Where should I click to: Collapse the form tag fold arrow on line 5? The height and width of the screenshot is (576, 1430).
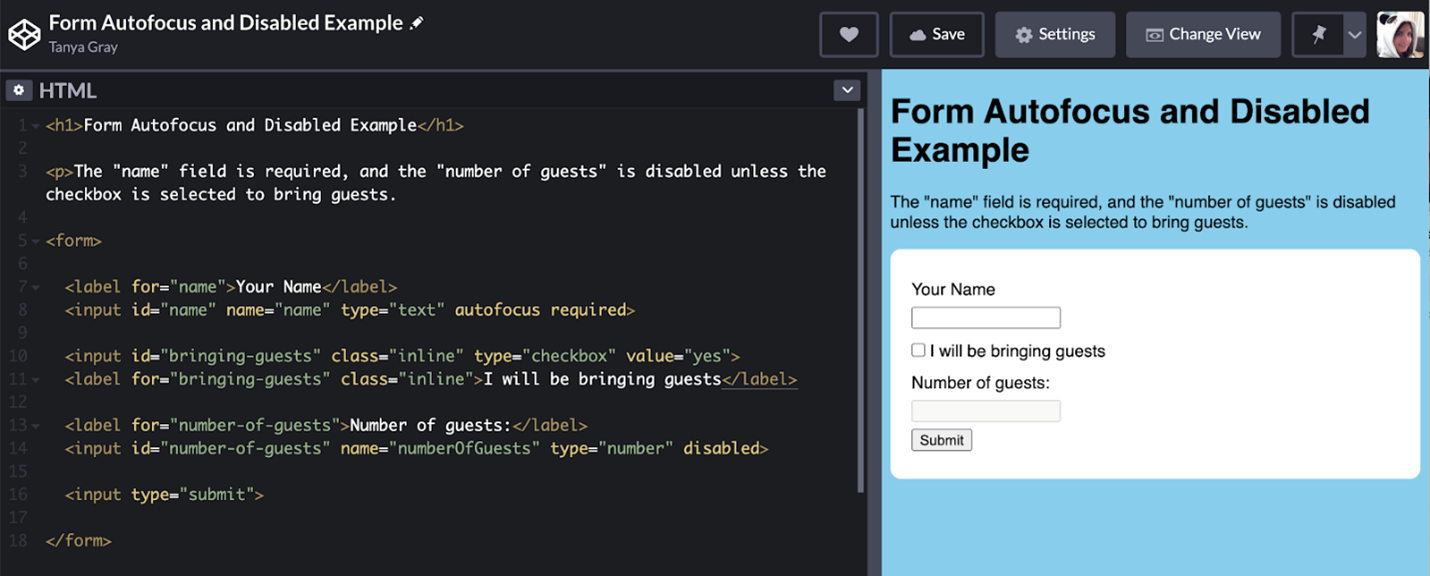36,241
